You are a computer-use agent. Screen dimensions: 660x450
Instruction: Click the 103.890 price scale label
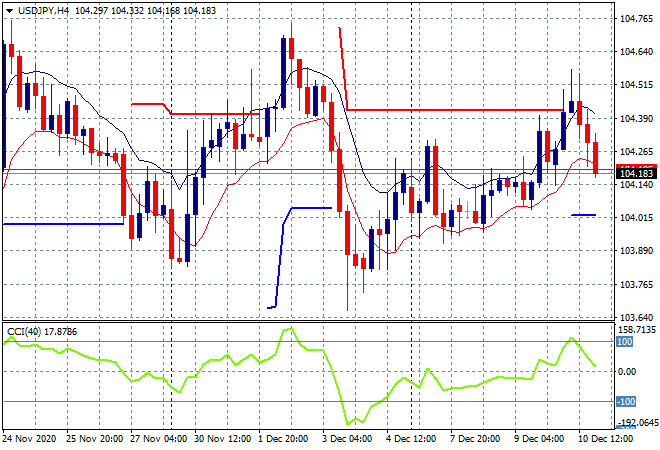636,251
